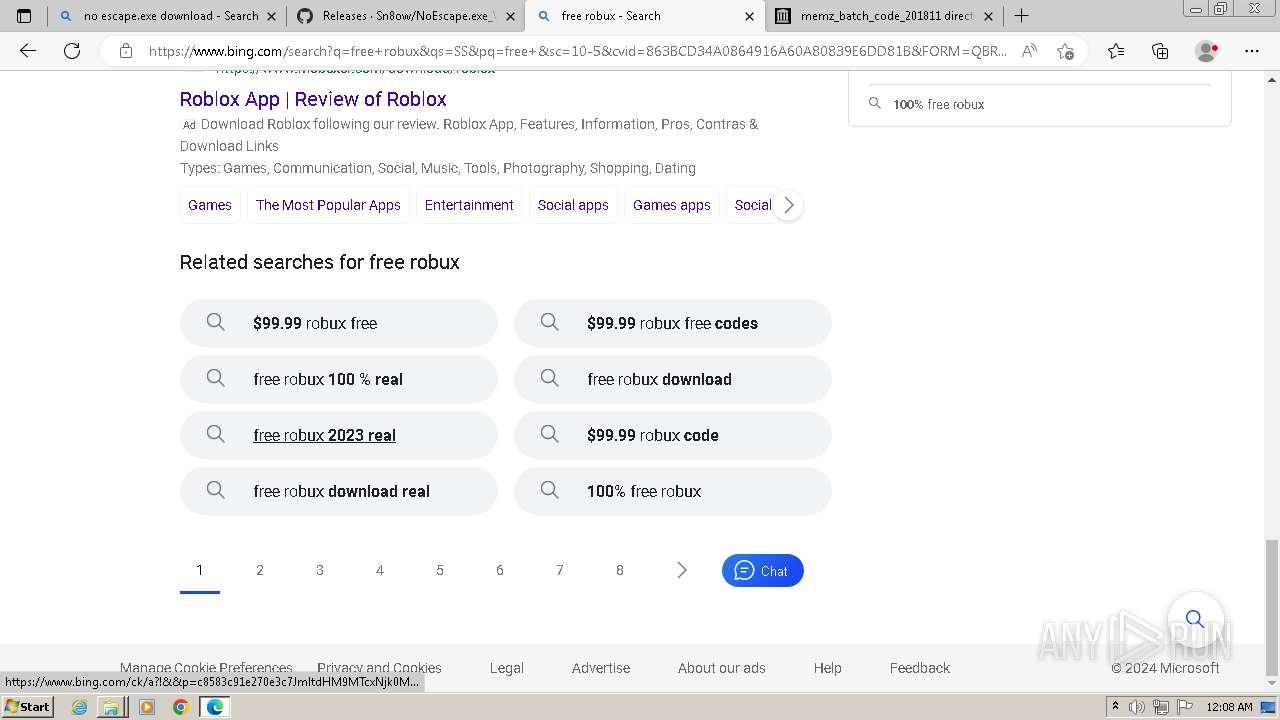Open Edge settings and more menu
The image size is (1280, 720).
[1252, 51]
